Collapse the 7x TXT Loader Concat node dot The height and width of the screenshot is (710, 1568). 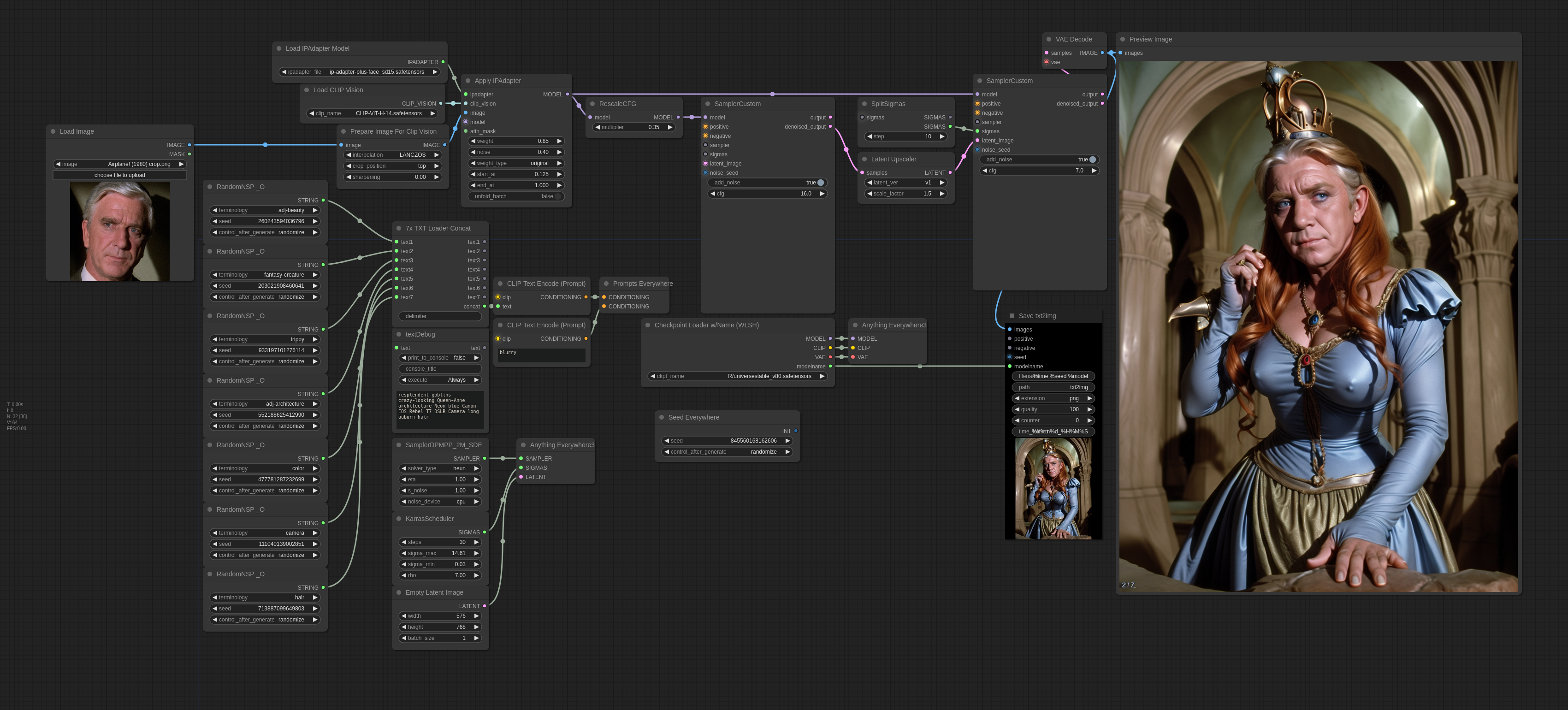pyautogui.click(x=399, y=228)
